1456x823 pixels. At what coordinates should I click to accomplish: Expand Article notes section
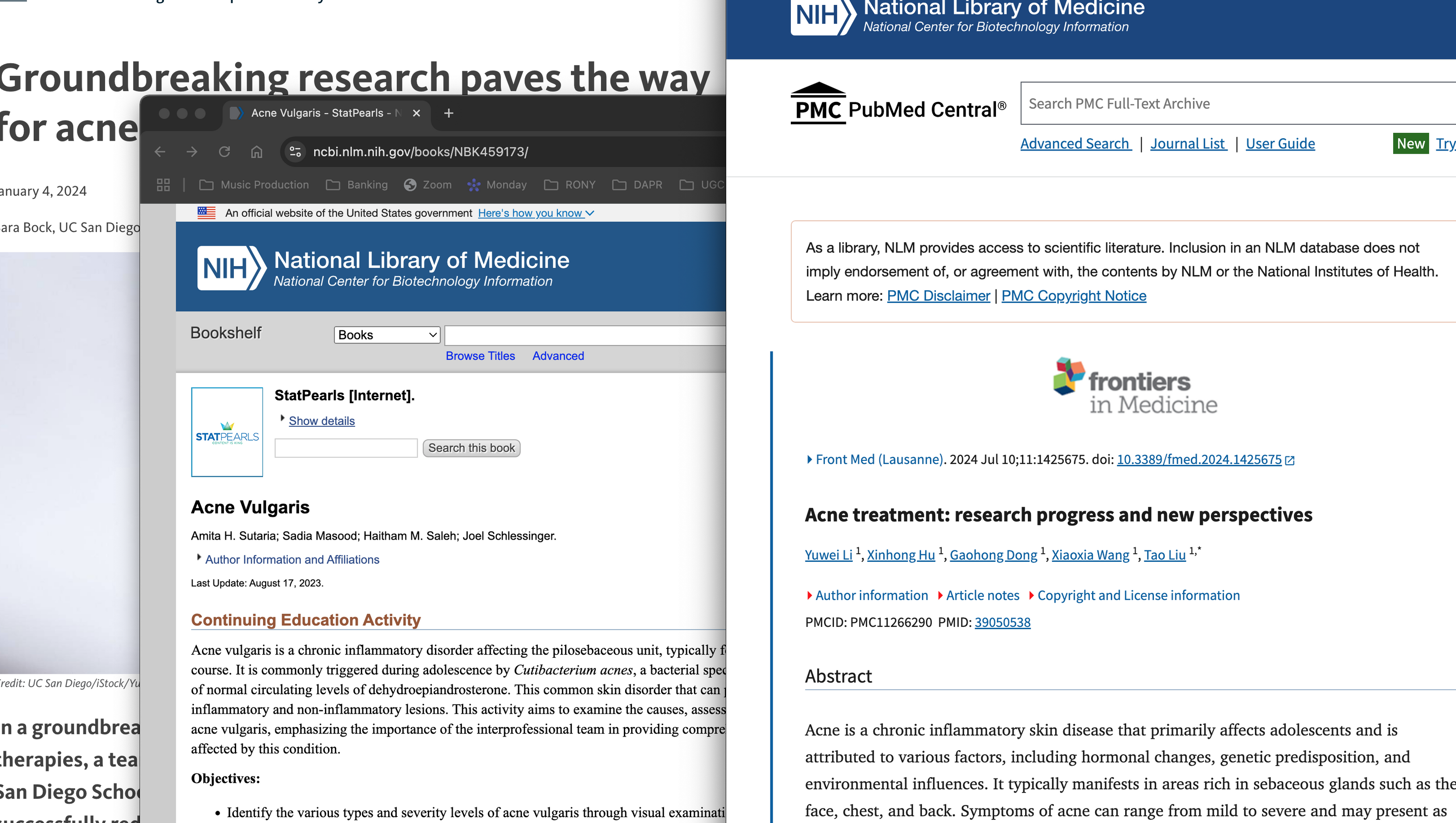pos(979,595)
